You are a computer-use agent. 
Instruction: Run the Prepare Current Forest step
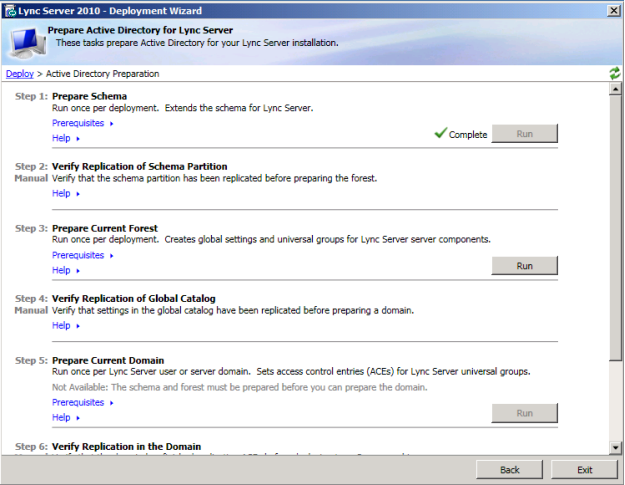pos(524,266)
